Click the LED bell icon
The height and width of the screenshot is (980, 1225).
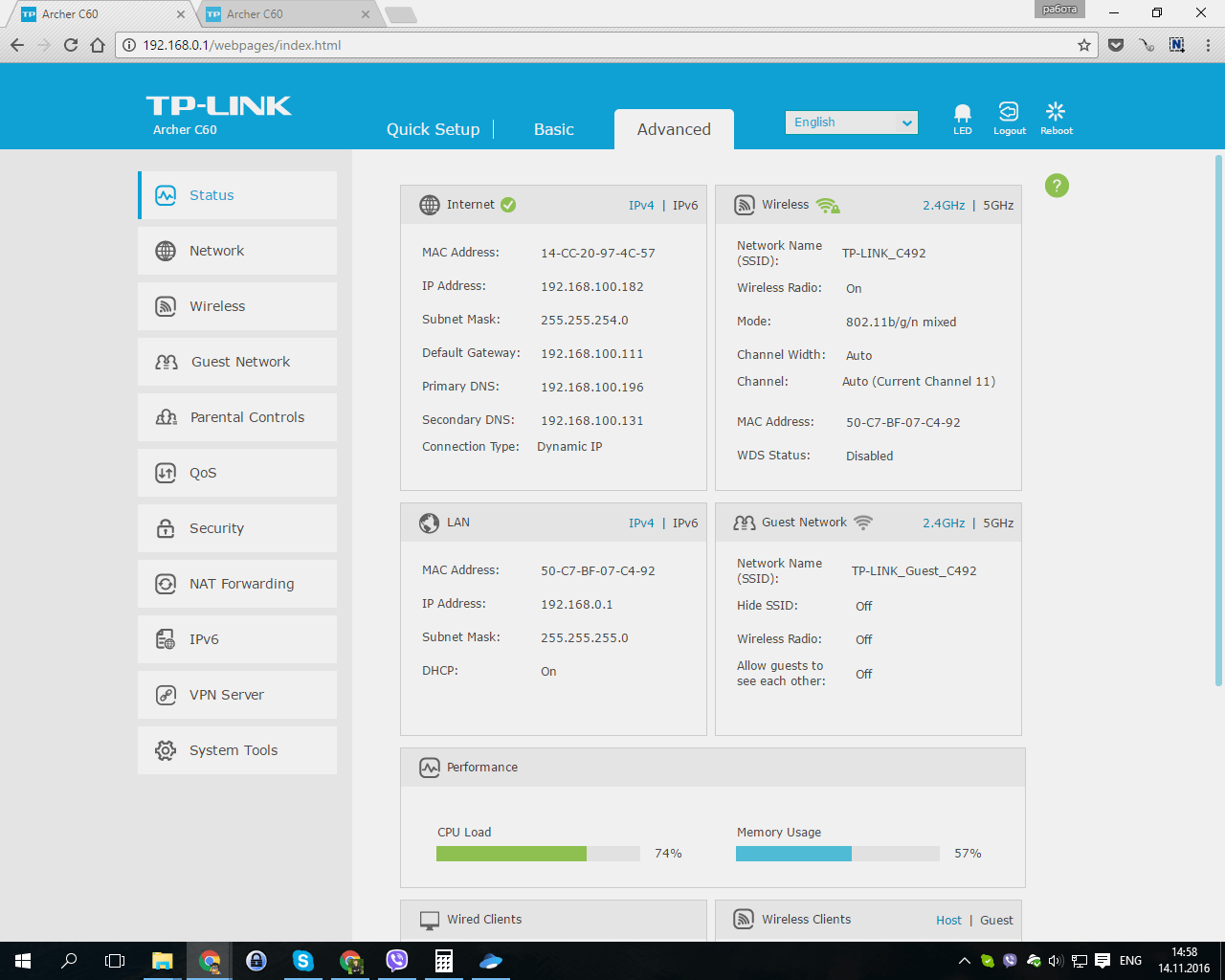tap(962, 114)
